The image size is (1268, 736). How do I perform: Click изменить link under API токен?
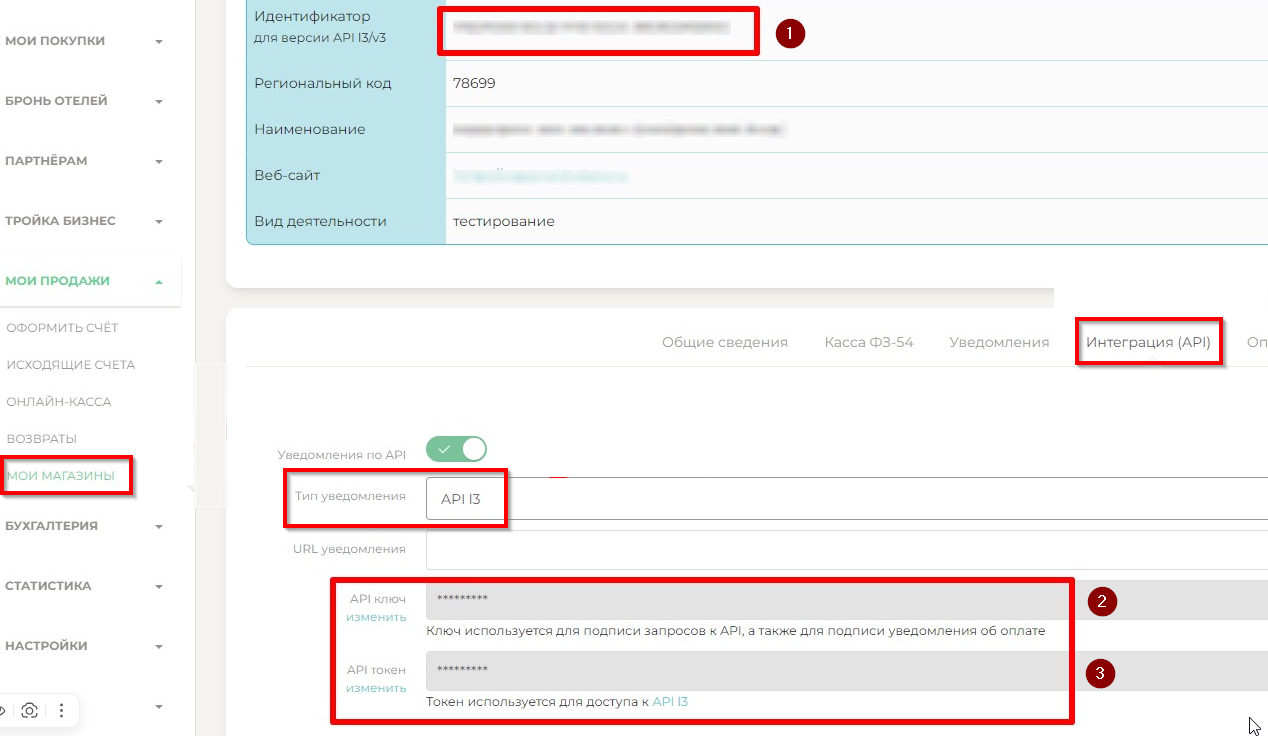(x=376, y=688)
